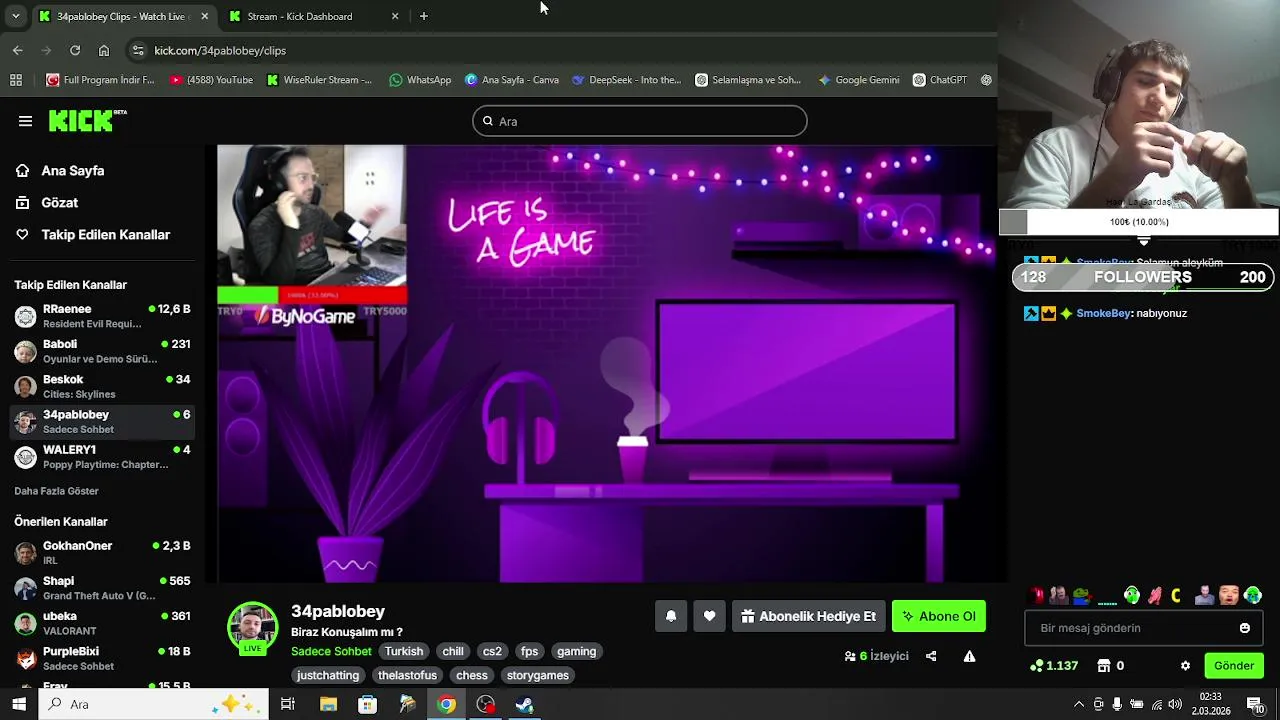
Task: Open ubeka recommended channel
Action: pos(102,623)
